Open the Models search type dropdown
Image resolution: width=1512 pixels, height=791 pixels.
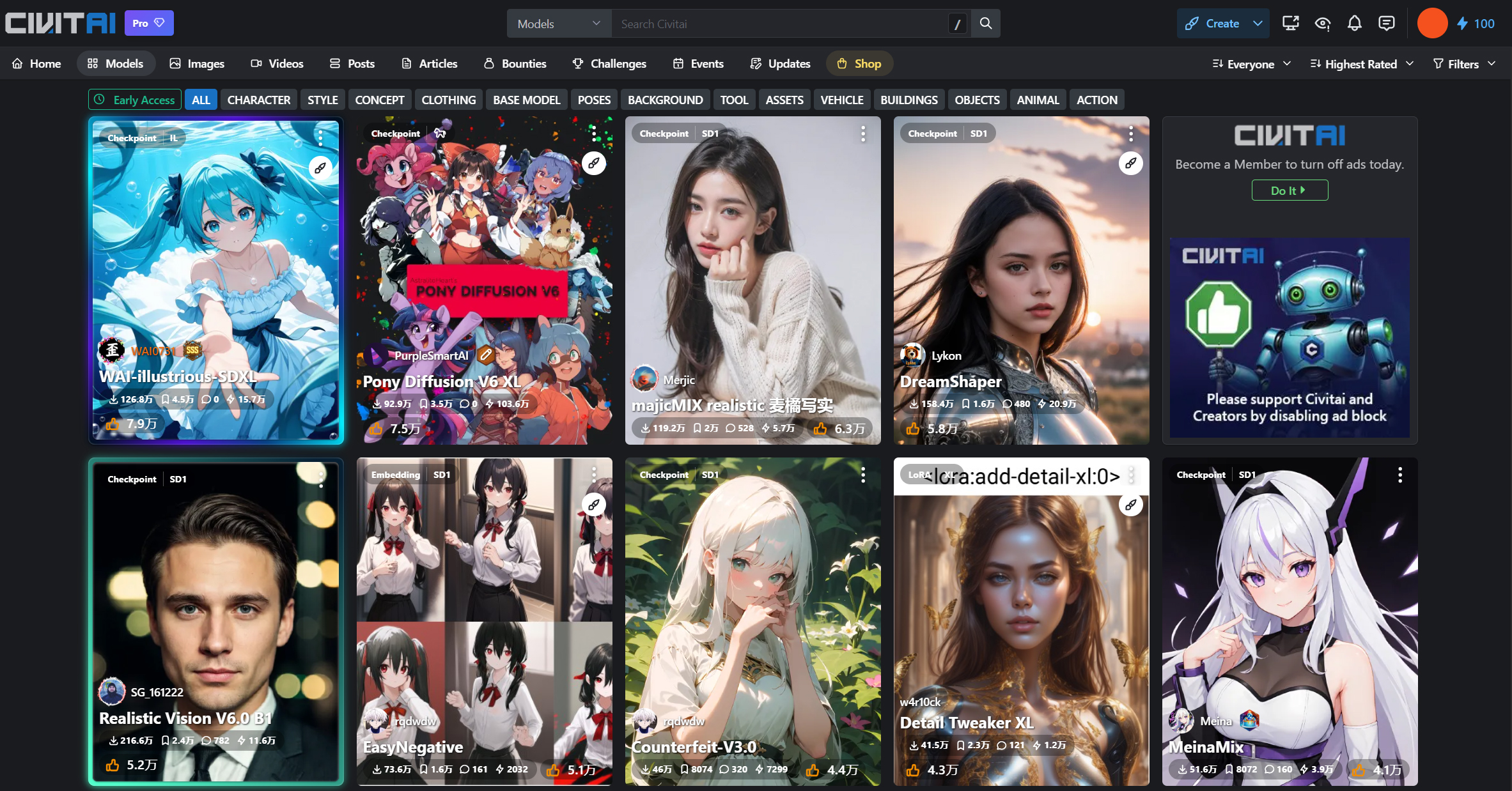(559, 24)
